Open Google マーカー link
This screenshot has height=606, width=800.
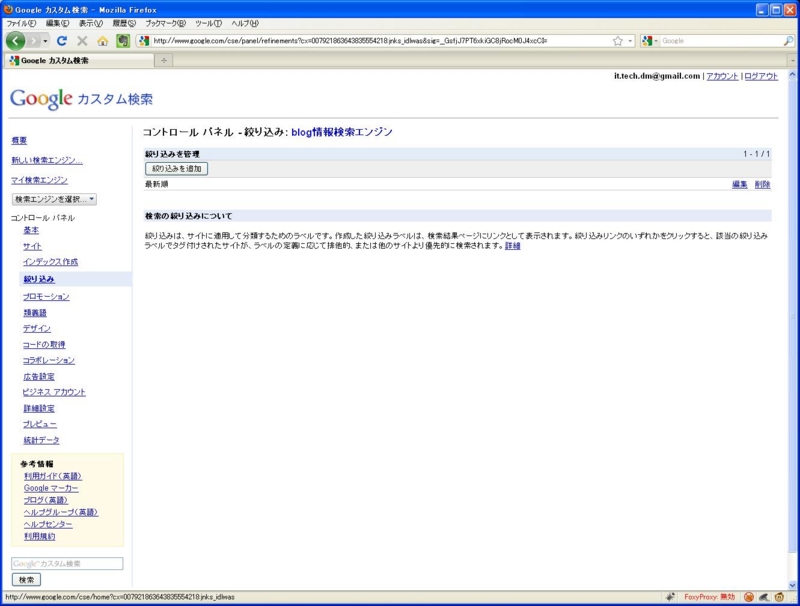tap(51, 488)
